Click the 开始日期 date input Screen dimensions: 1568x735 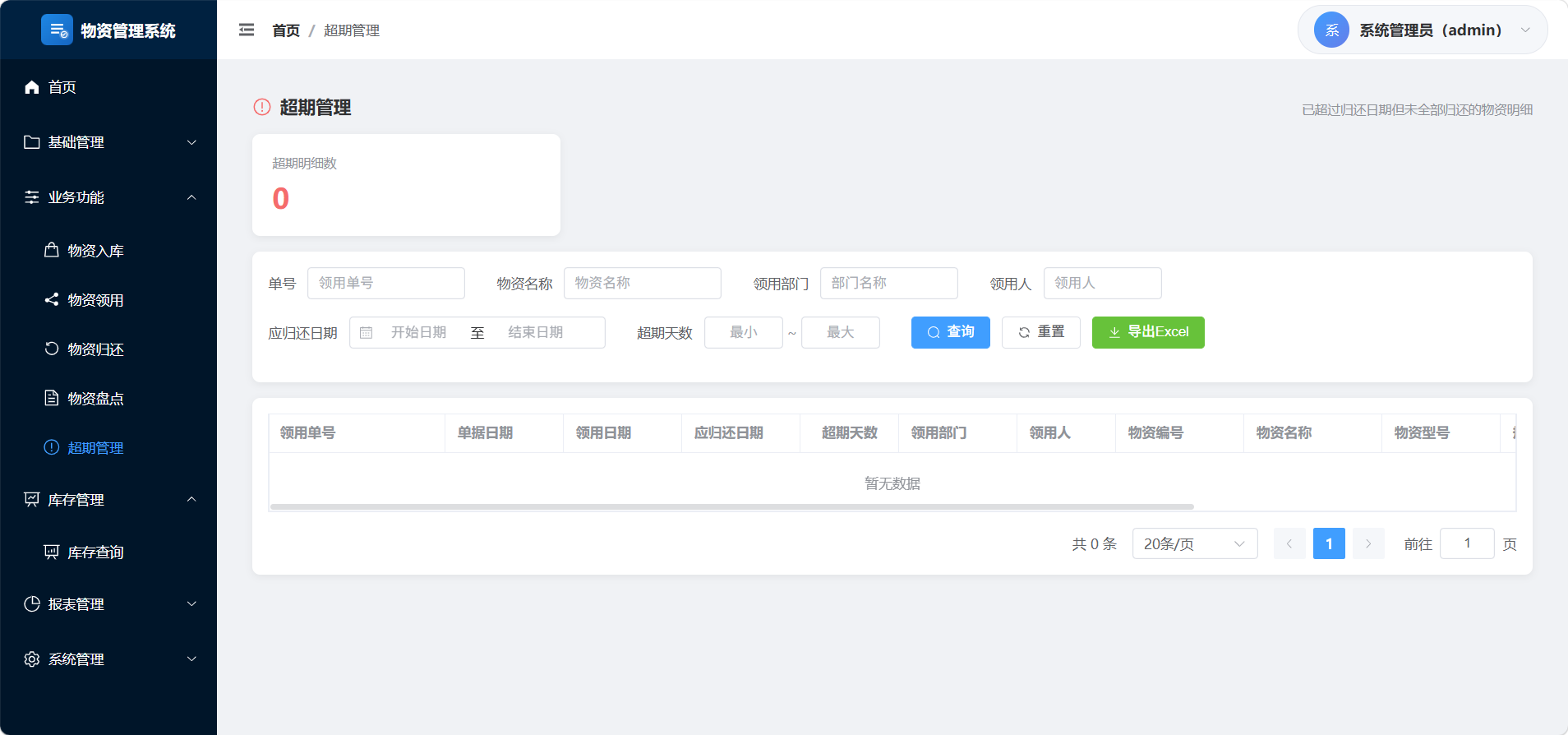coord(419,332)
